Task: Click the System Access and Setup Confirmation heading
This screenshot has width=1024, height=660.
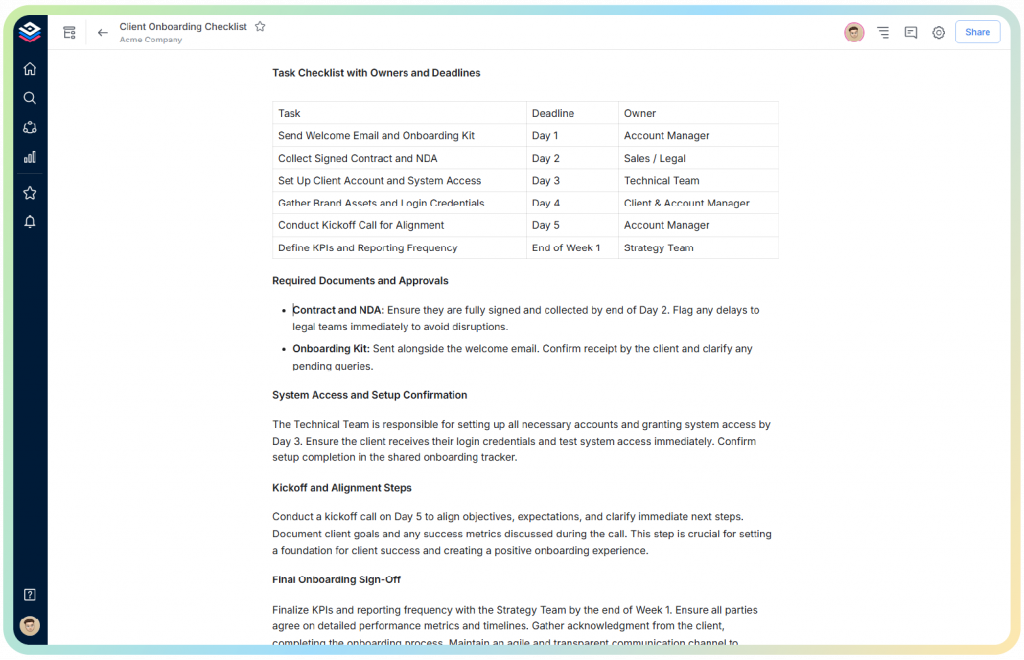Action: [x=370, y=395]
